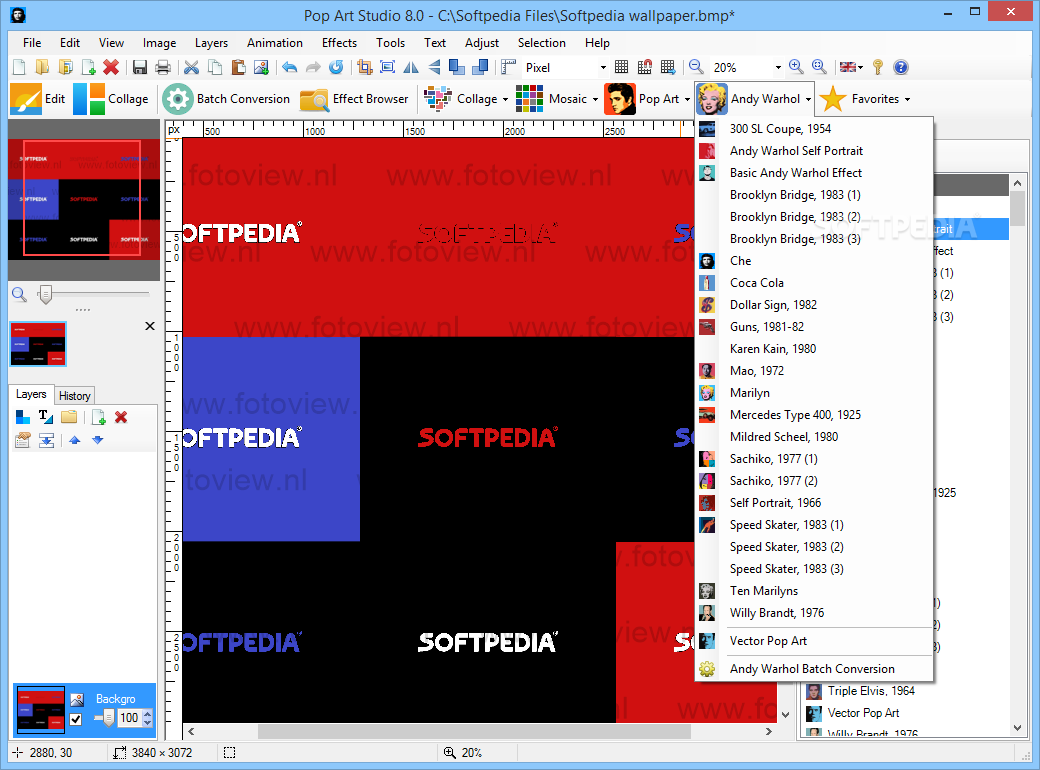This screenshot has width=1040, height=770.
Task: Enable snap to grid magnet icon
Action: (x=645, y=67)
